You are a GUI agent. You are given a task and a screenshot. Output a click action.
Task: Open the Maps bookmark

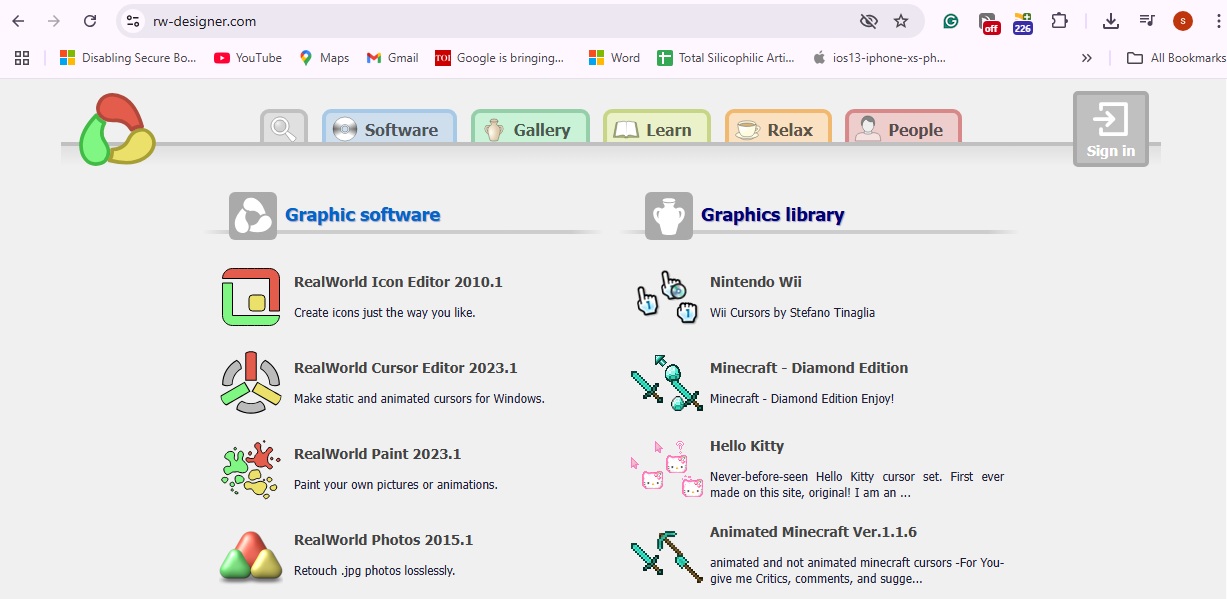(324, 58)
